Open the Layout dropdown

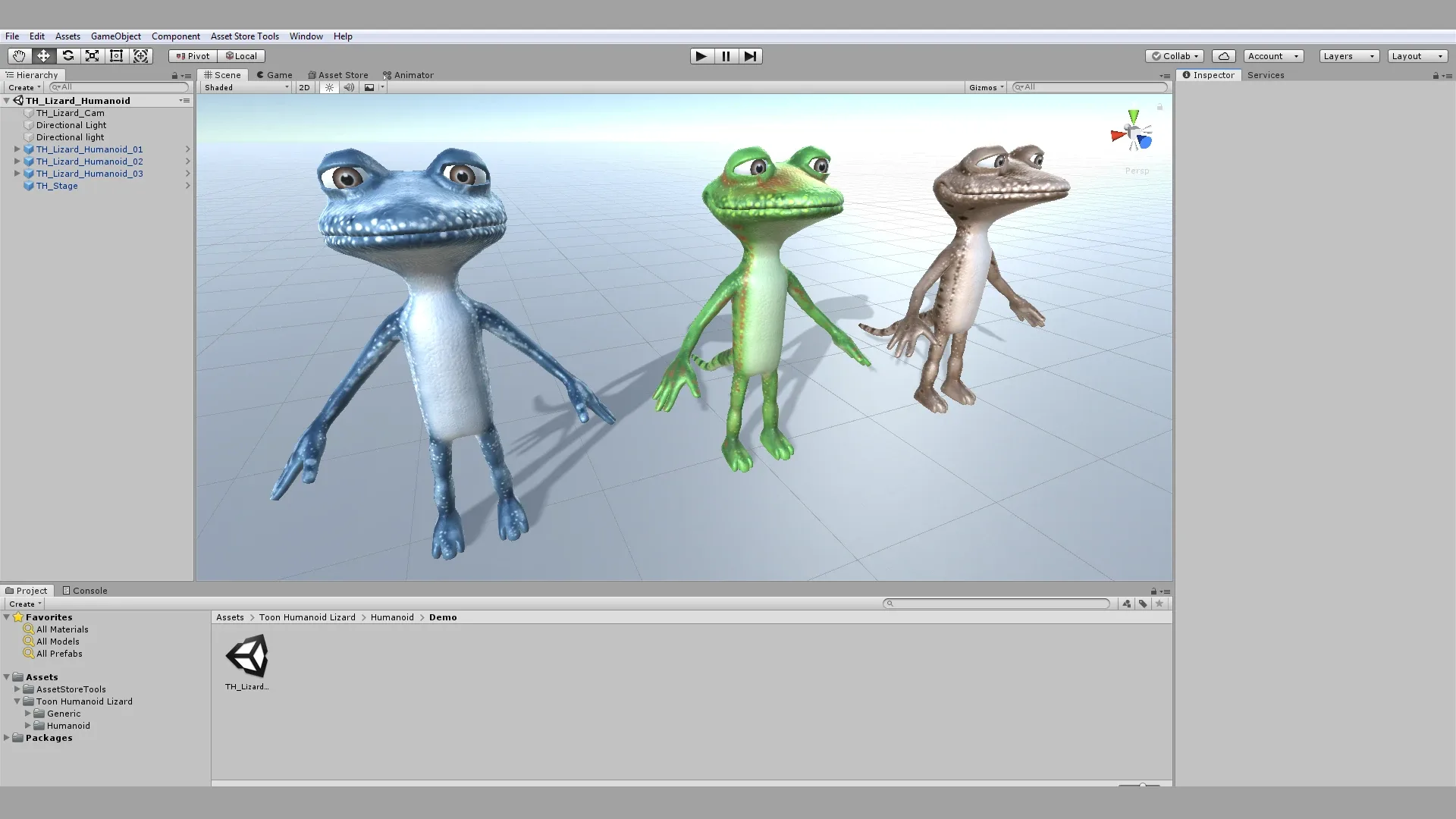tap(1417, 56)
